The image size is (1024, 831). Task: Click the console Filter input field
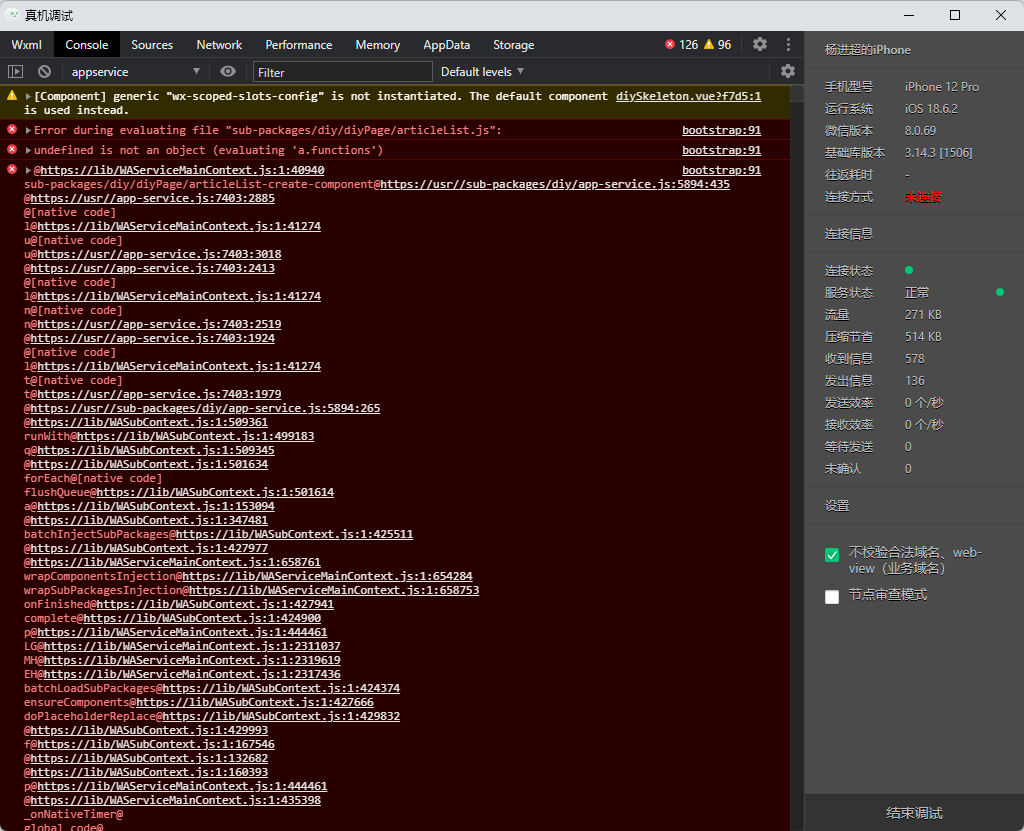(343, 72)
